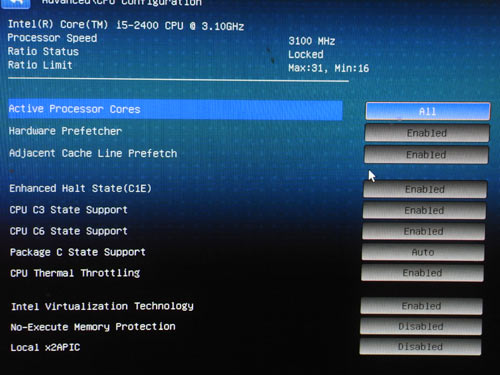Screen dimensions: 500x375
Task: Click the Ratio Status label
Action: [43, 51]
